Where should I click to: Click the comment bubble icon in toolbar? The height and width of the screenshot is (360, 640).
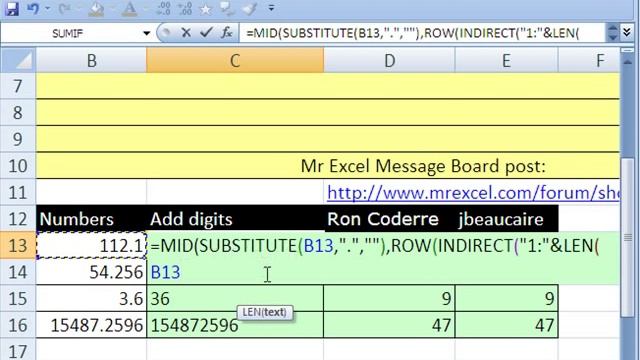pos(227,9)
